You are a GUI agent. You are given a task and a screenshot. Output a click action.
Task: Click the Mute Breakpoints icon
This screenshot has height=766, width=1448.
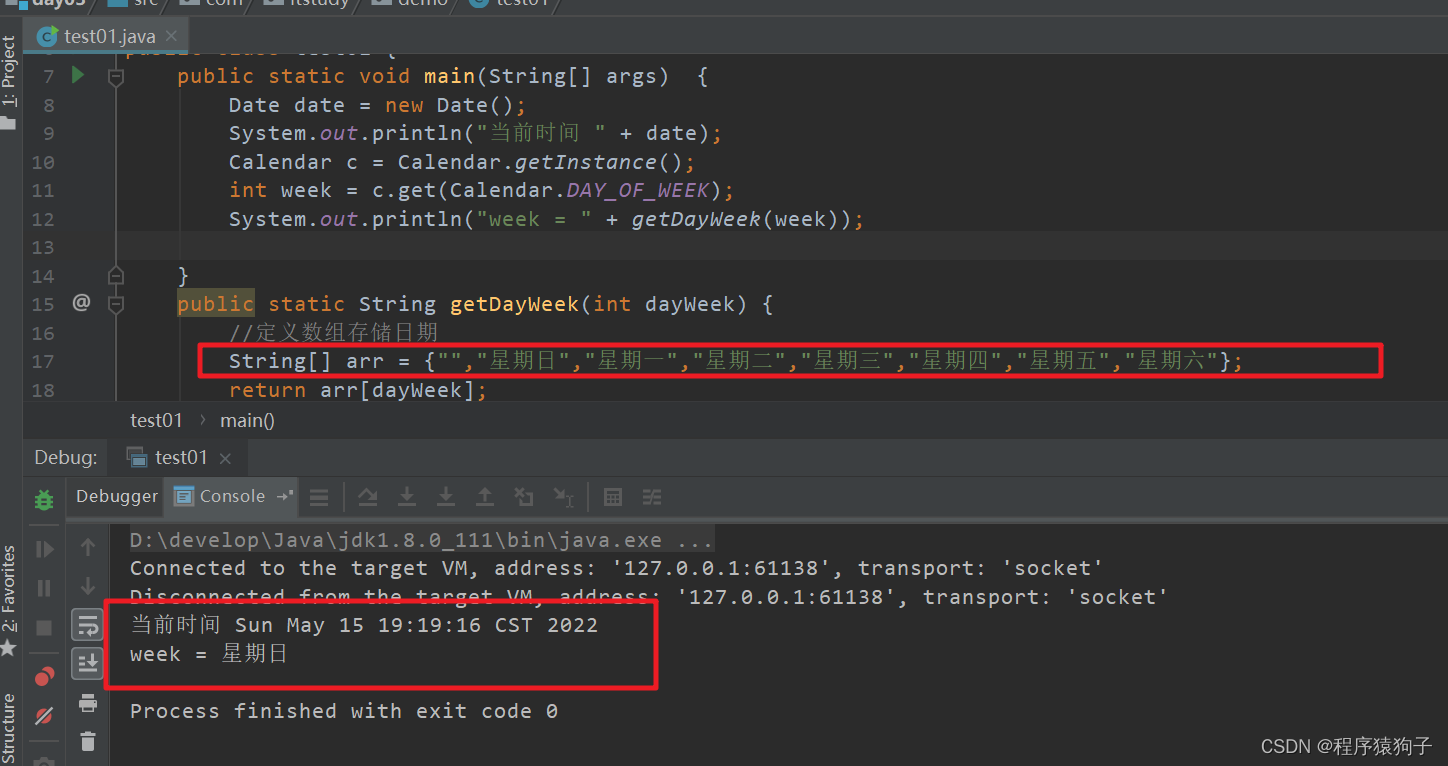coord(44,716)
